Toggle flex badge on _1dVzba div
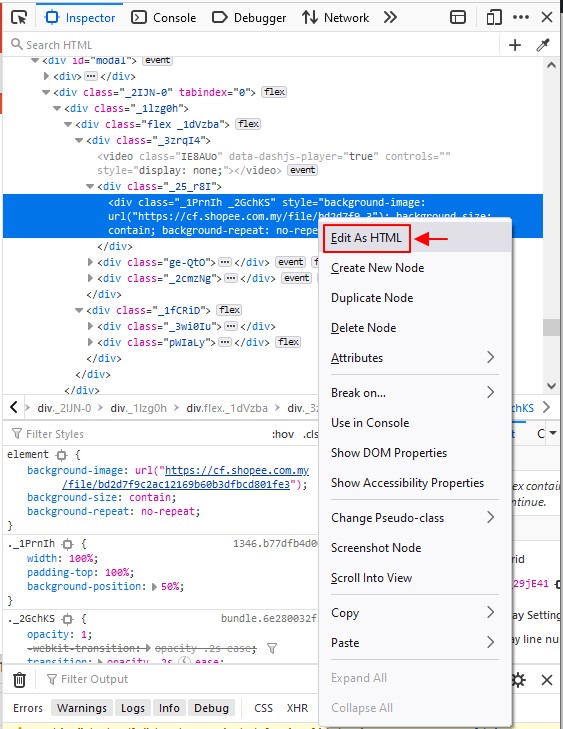The width and height of the screenshot is (563, 729). click(x=248, y=124)
